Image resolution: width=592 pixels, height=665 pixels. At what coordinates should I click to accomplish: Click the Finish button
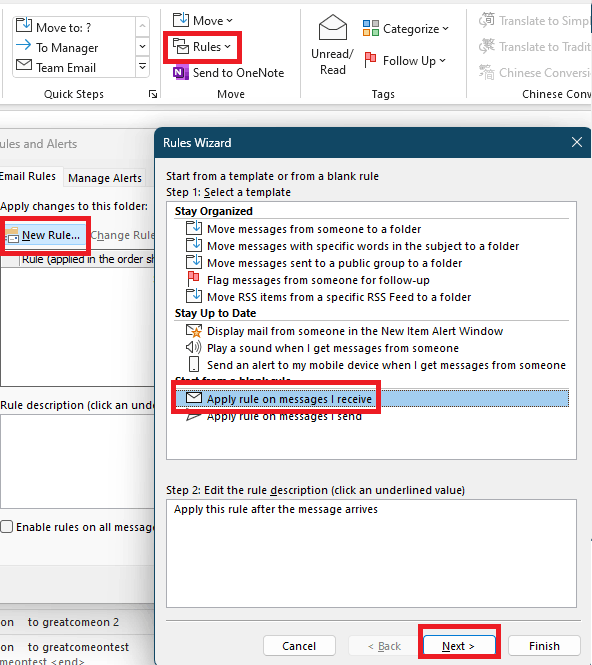[544, 646]
